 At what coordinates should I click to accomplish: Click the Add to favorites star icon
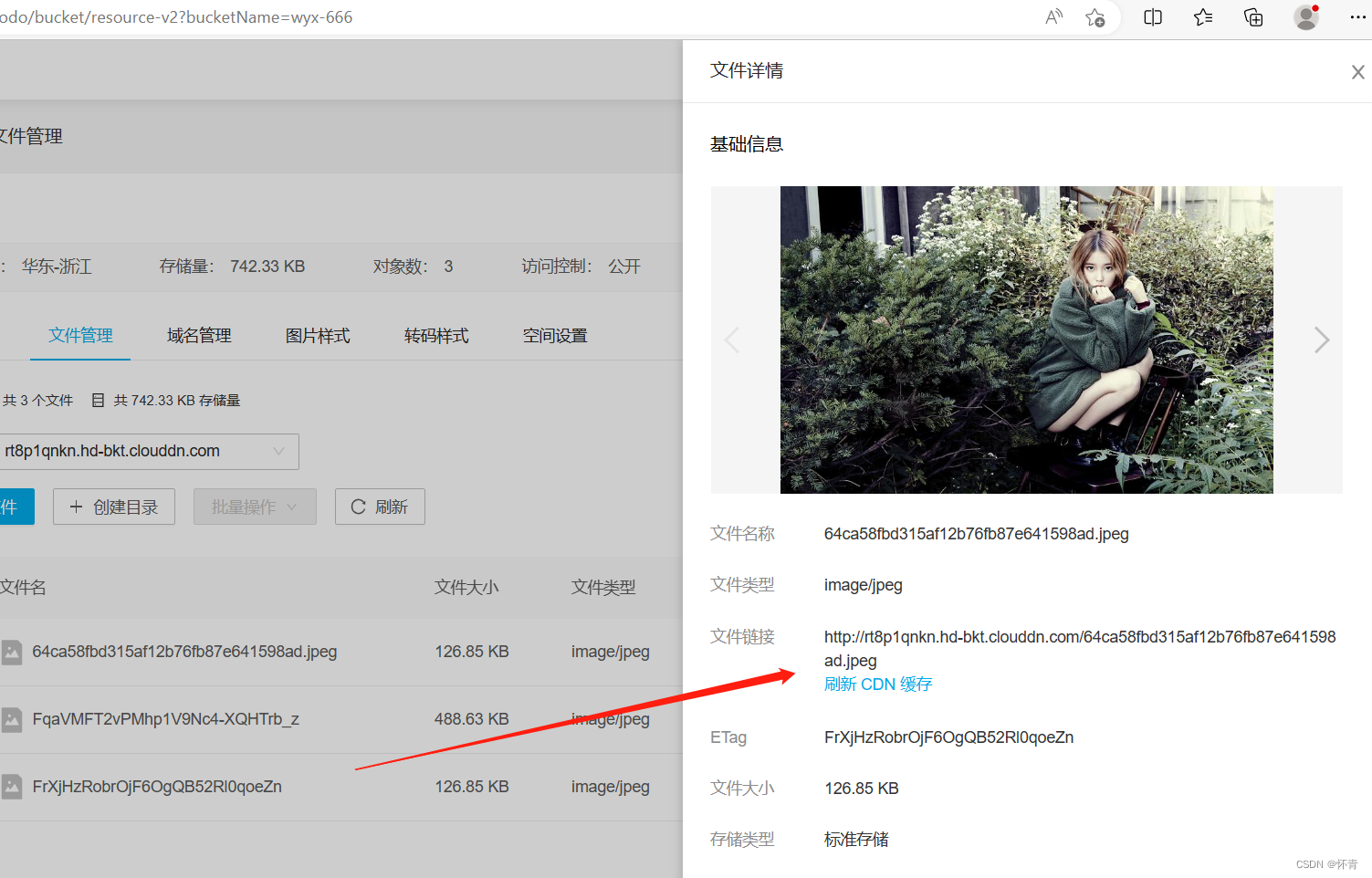click(1094, 16)
